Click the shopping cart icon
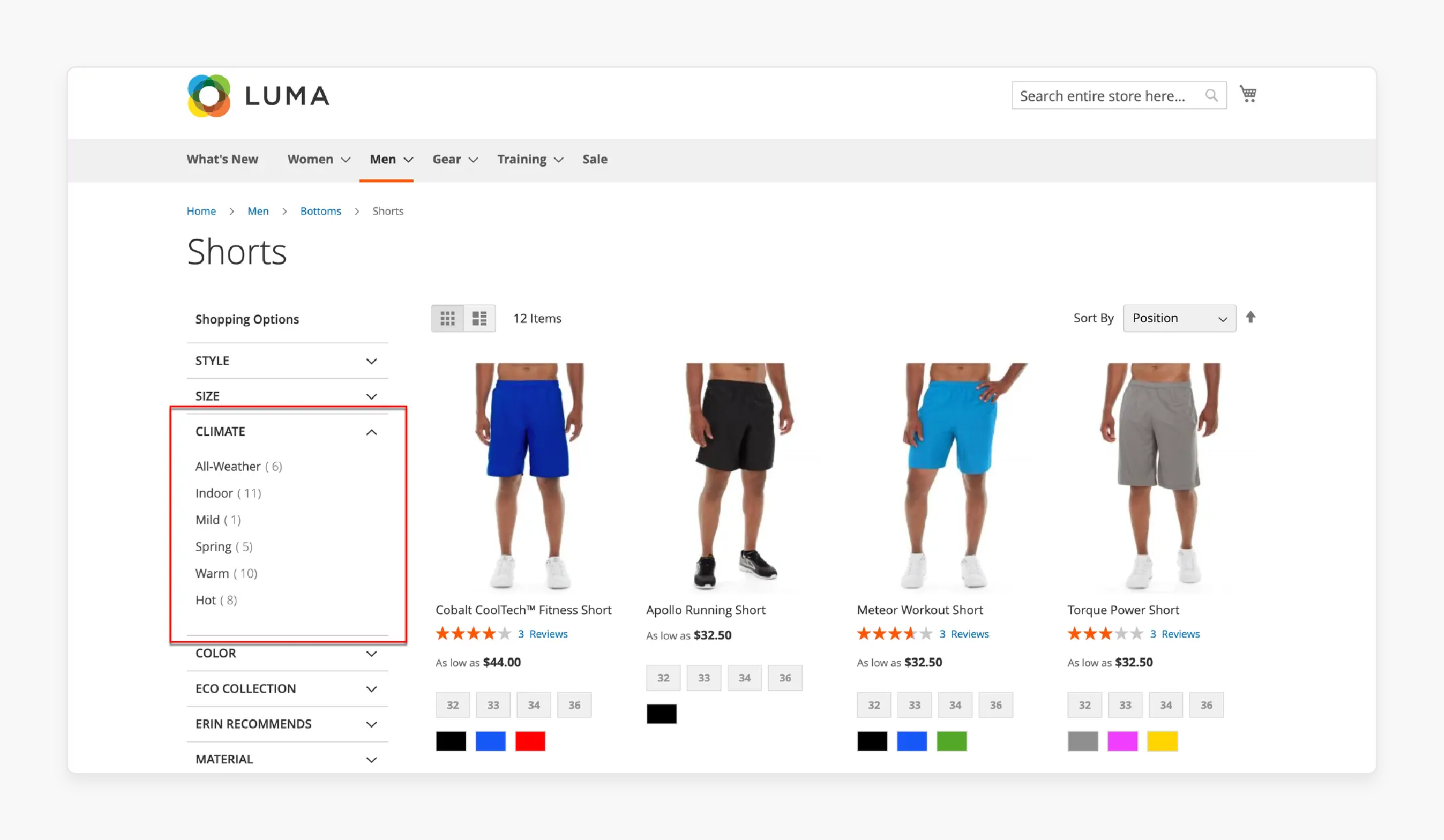 point(1248,94)
